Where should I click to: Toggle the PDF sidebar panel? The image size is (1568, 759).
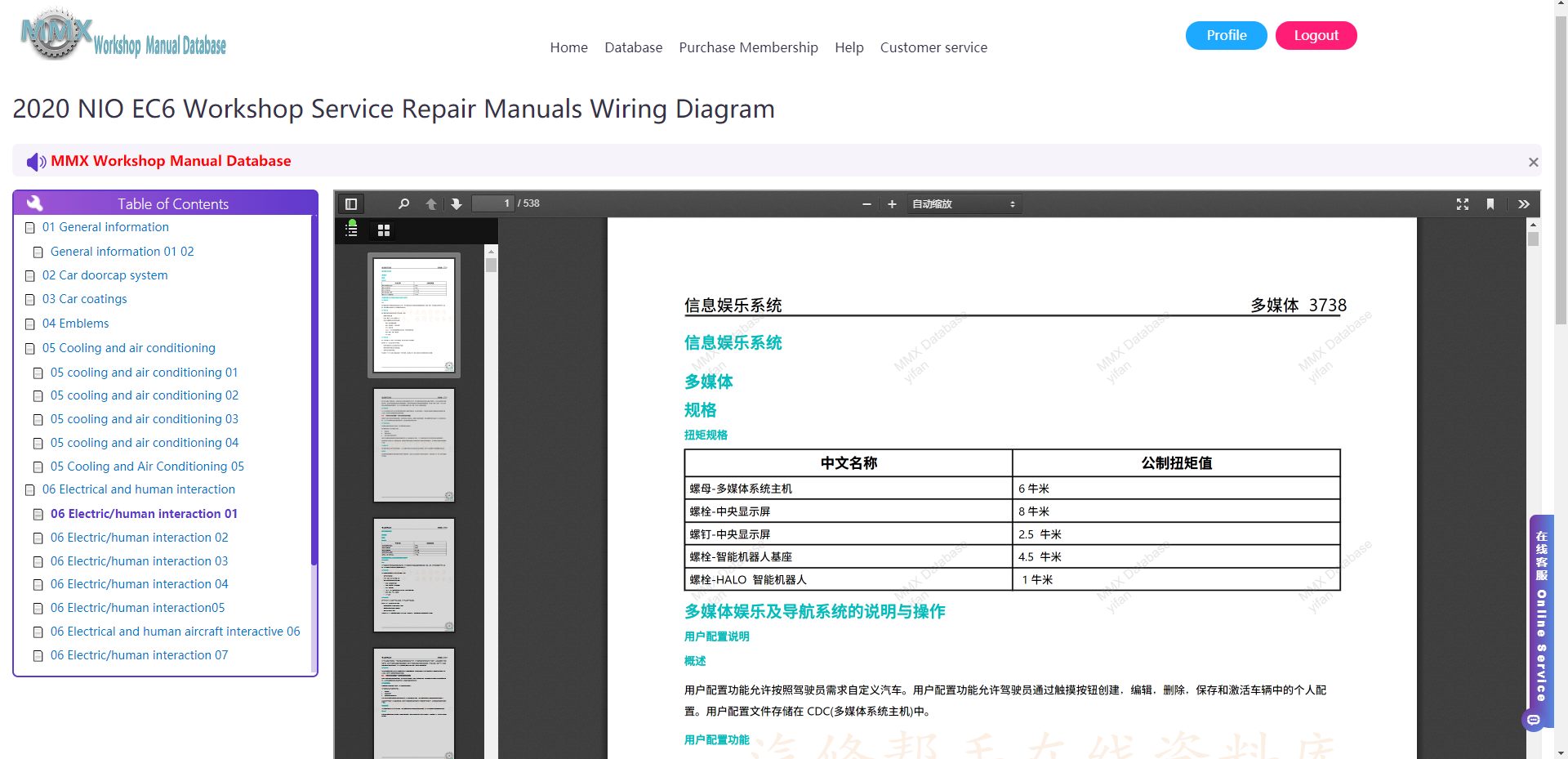coord(351,204)
